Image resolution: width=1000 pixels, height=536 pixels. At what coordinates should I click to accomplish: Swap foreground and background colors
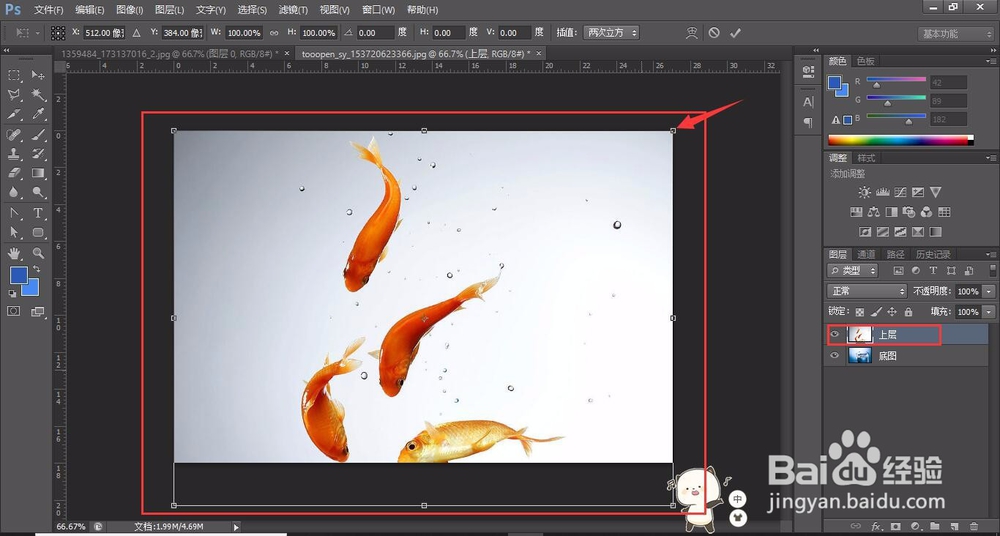(36, 269)
